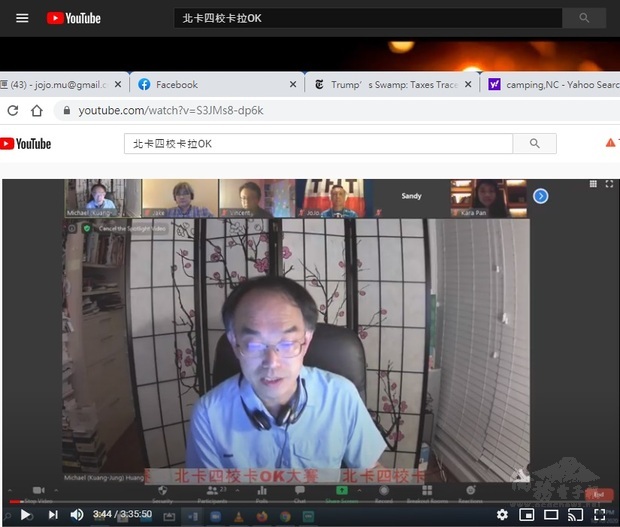Open YouTube player settings gear

coord(502,514)
